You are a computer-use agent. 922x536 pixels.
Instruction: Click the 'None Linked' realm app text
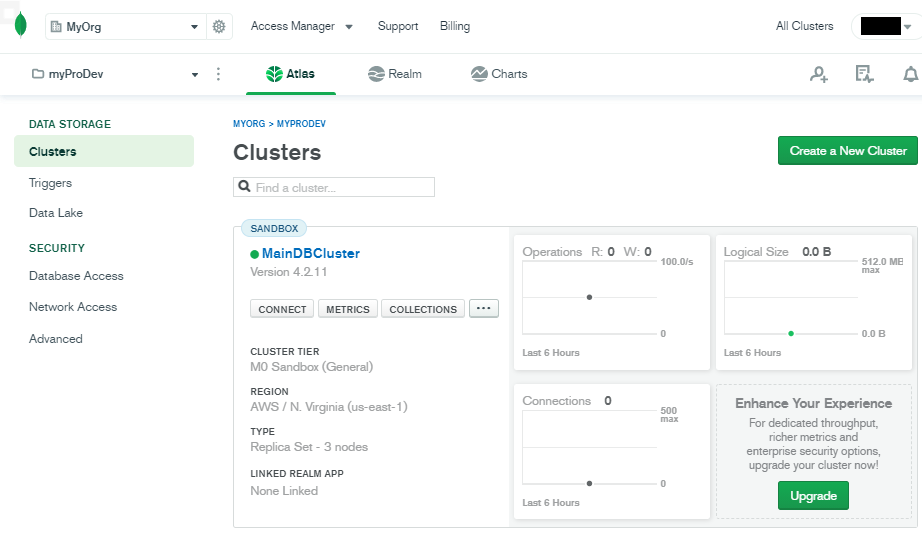[x=284, y=491]
